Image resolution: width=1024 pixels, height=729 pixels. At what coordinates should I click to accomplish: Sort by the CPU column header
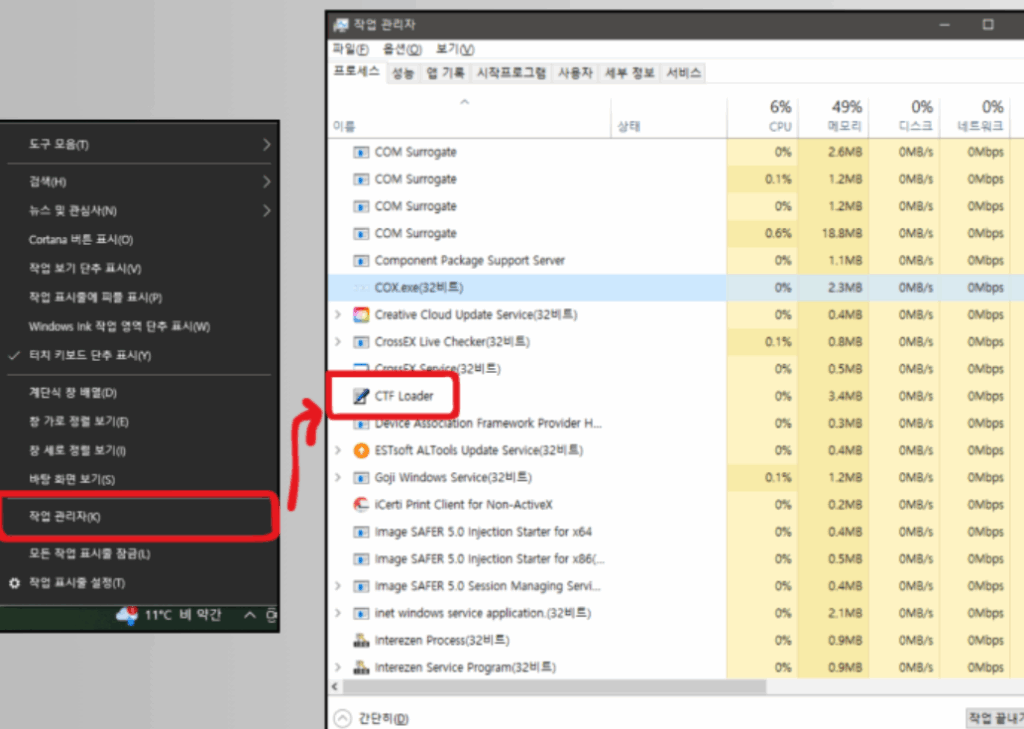point(762,116)
